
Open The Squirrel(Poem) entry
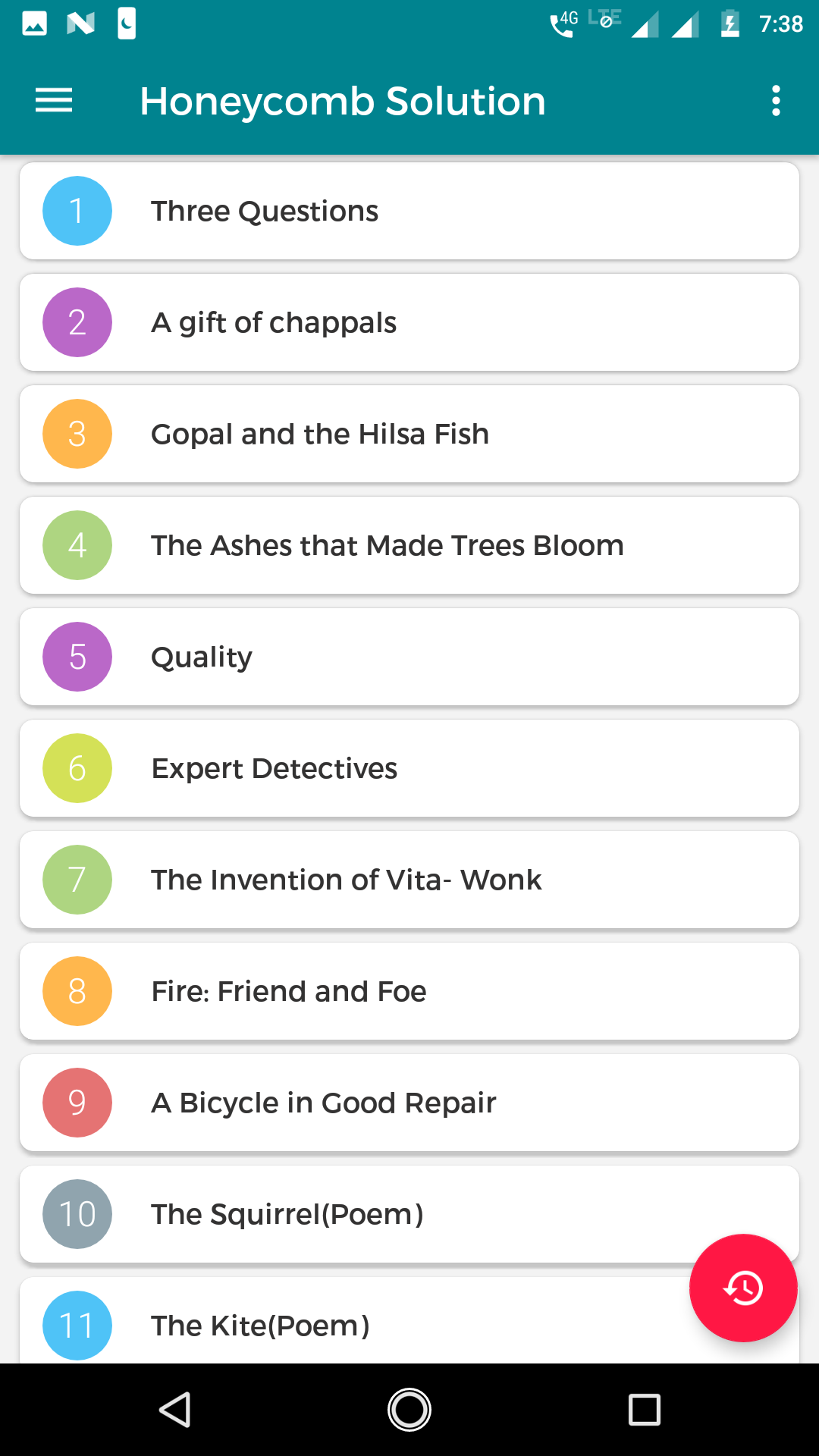(x=409, y=1214)
